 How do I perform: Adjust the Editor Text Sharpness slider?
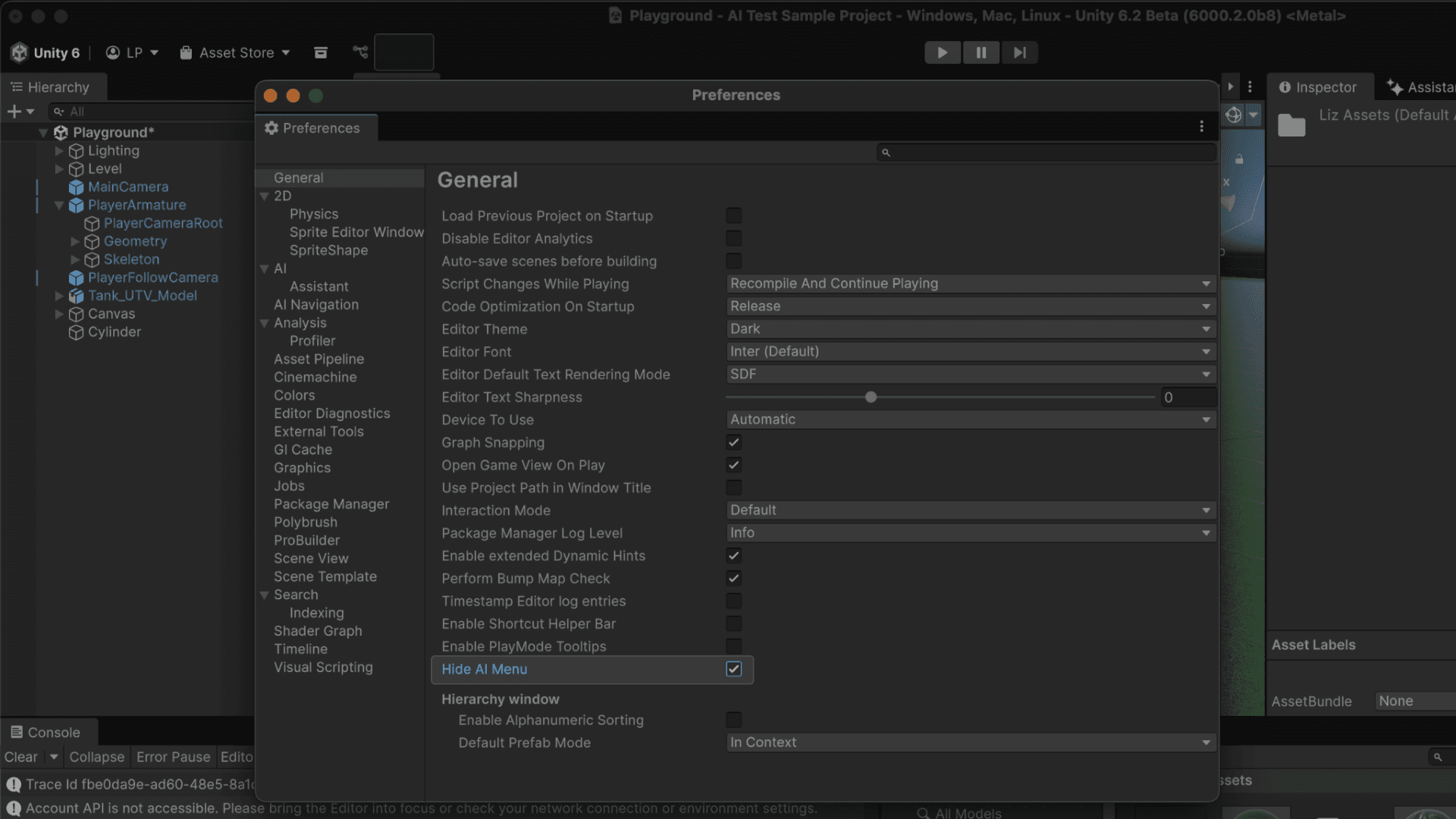tap(871, 397)
